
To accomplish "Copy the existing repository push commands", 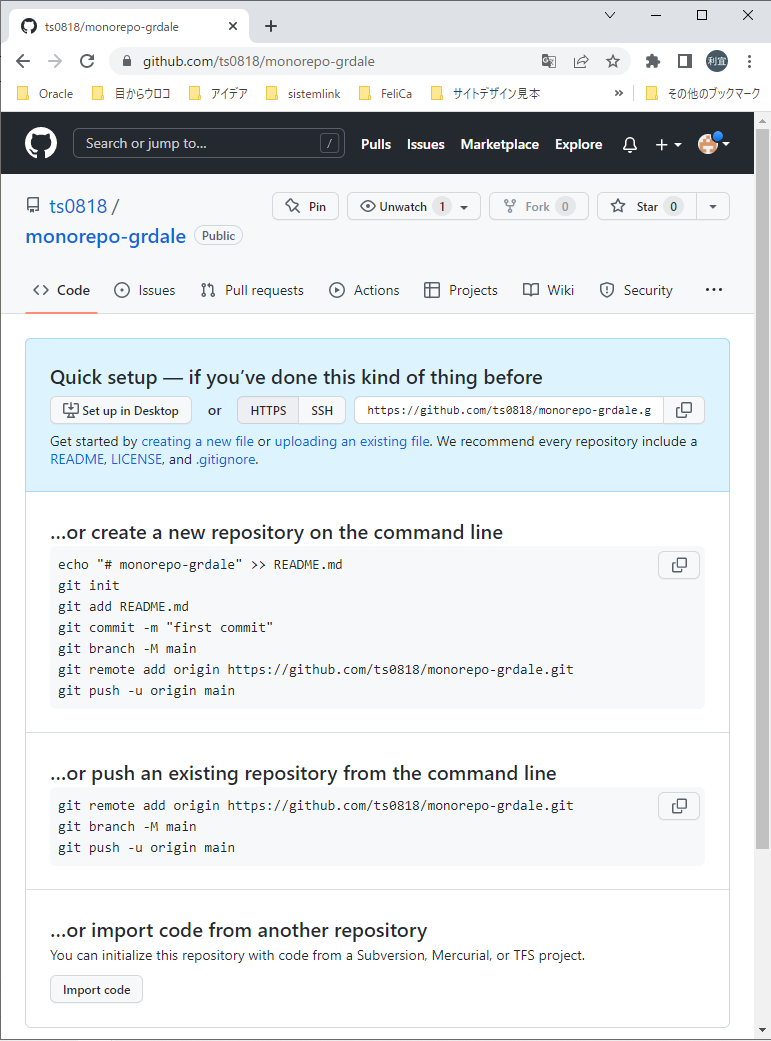I will coord(678,806).
